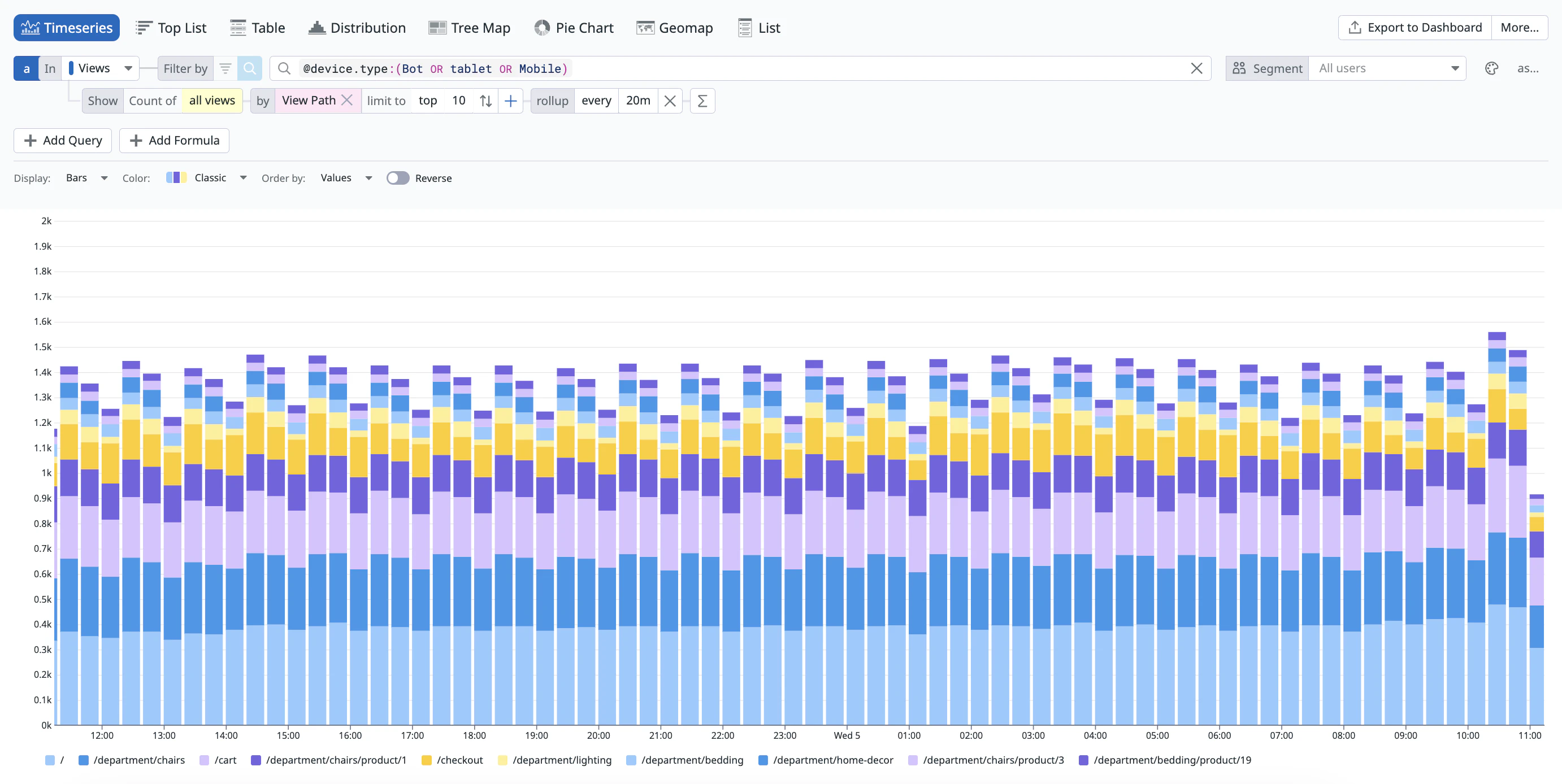Click the Classic color palette swatch
The image size is (1562, 784).
[x=176, y=178]
